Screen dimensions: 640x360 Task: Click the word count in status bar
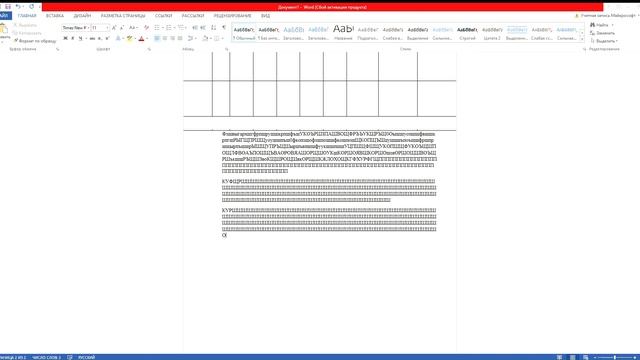47,357
